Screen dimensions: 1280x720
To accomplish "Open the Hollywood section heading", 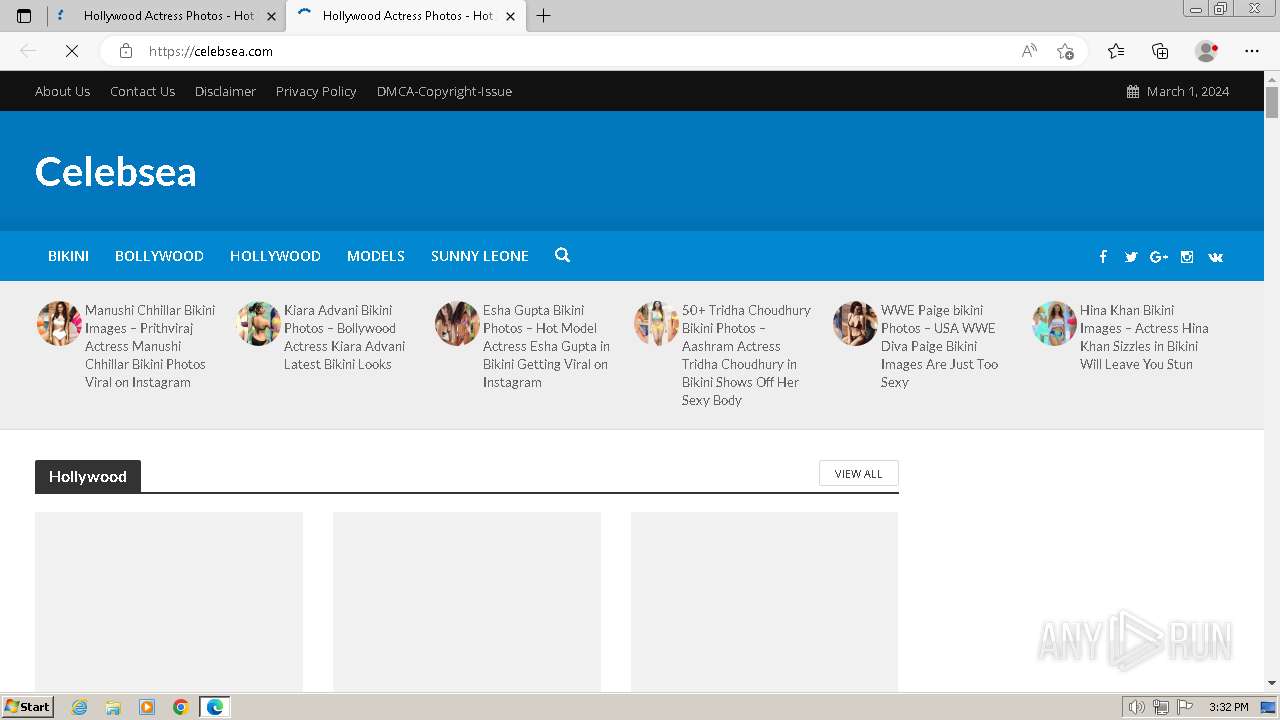I will pyautogui.click(x=88, y=477).
